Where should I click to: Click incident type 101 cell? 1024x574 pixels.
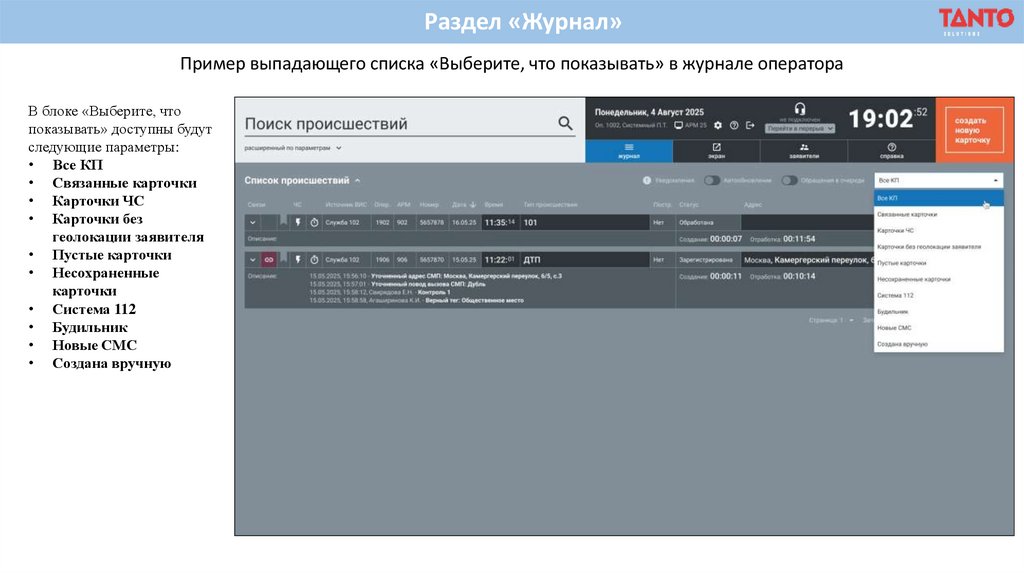(584, 223)
